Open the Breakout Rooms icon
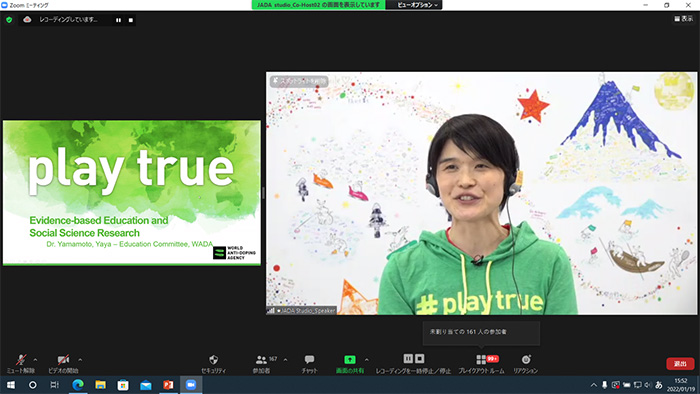The height and width of the screenshot is (394, 700). [481, 359]
